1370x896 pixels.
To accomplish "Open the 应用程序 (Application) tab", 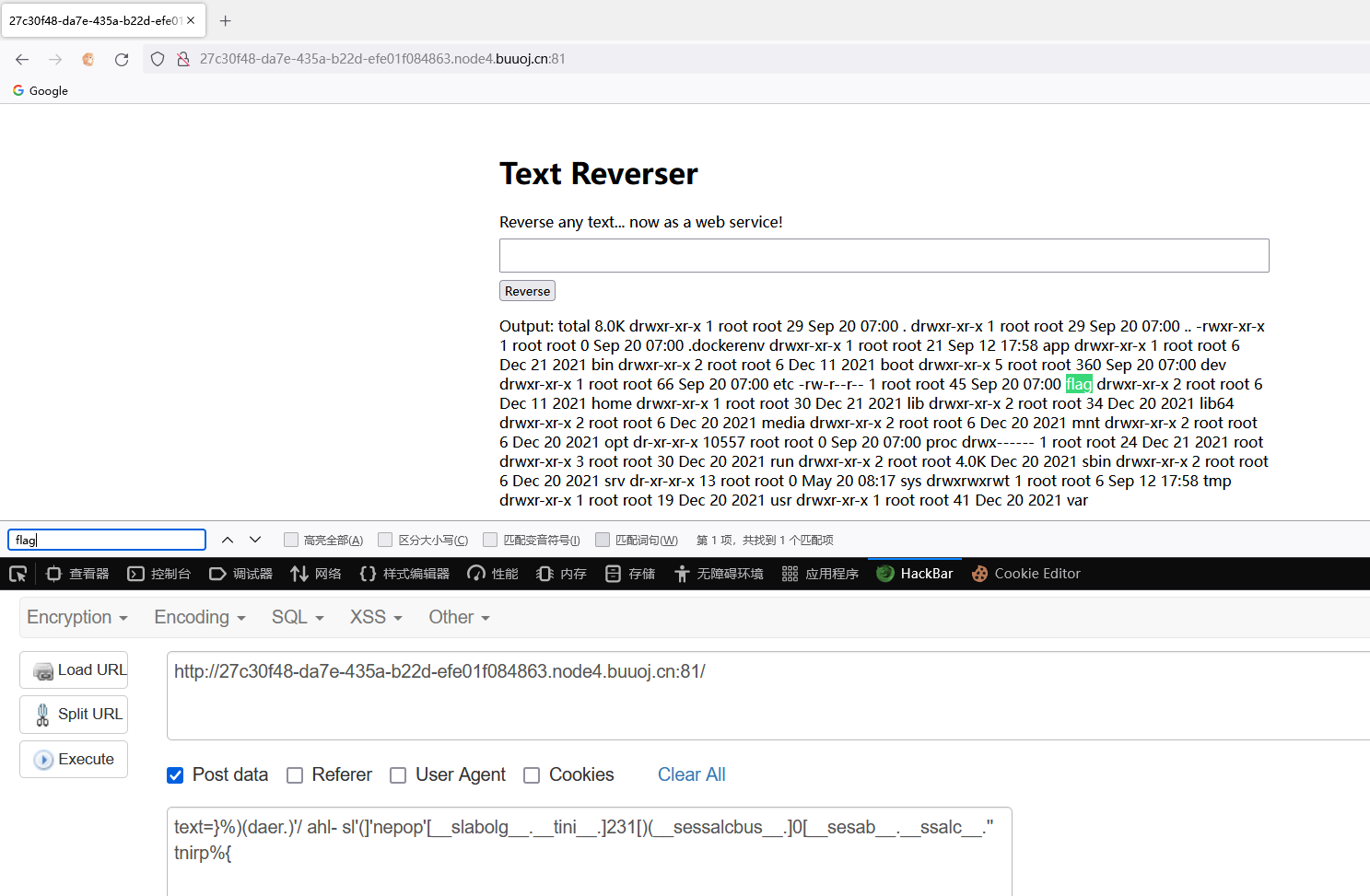I will [819, 573].
